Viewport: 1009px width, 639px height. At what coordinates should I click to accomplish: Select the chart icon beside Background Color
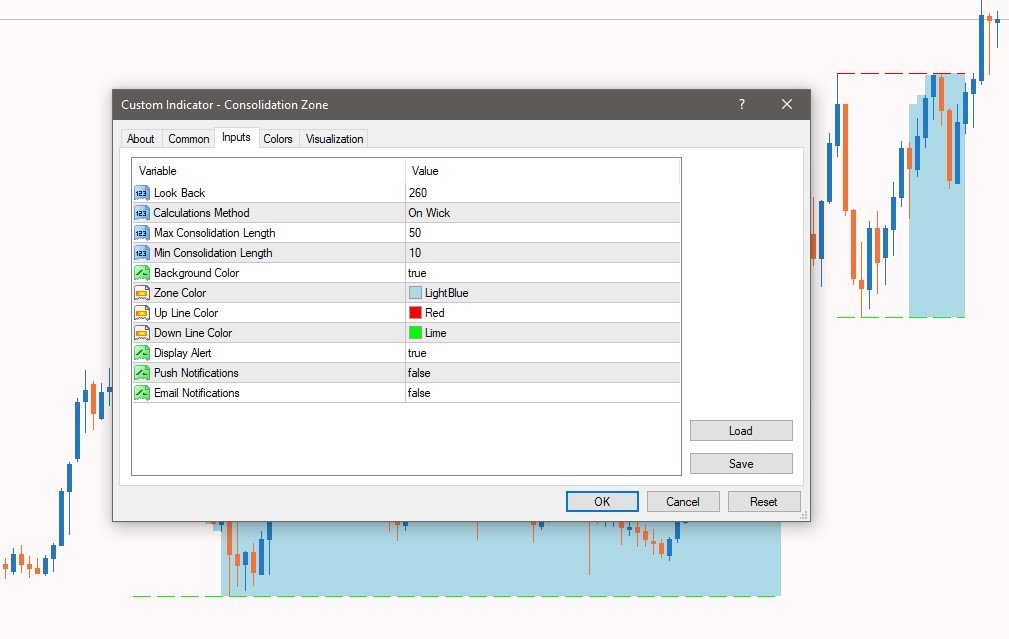[140, 272]
